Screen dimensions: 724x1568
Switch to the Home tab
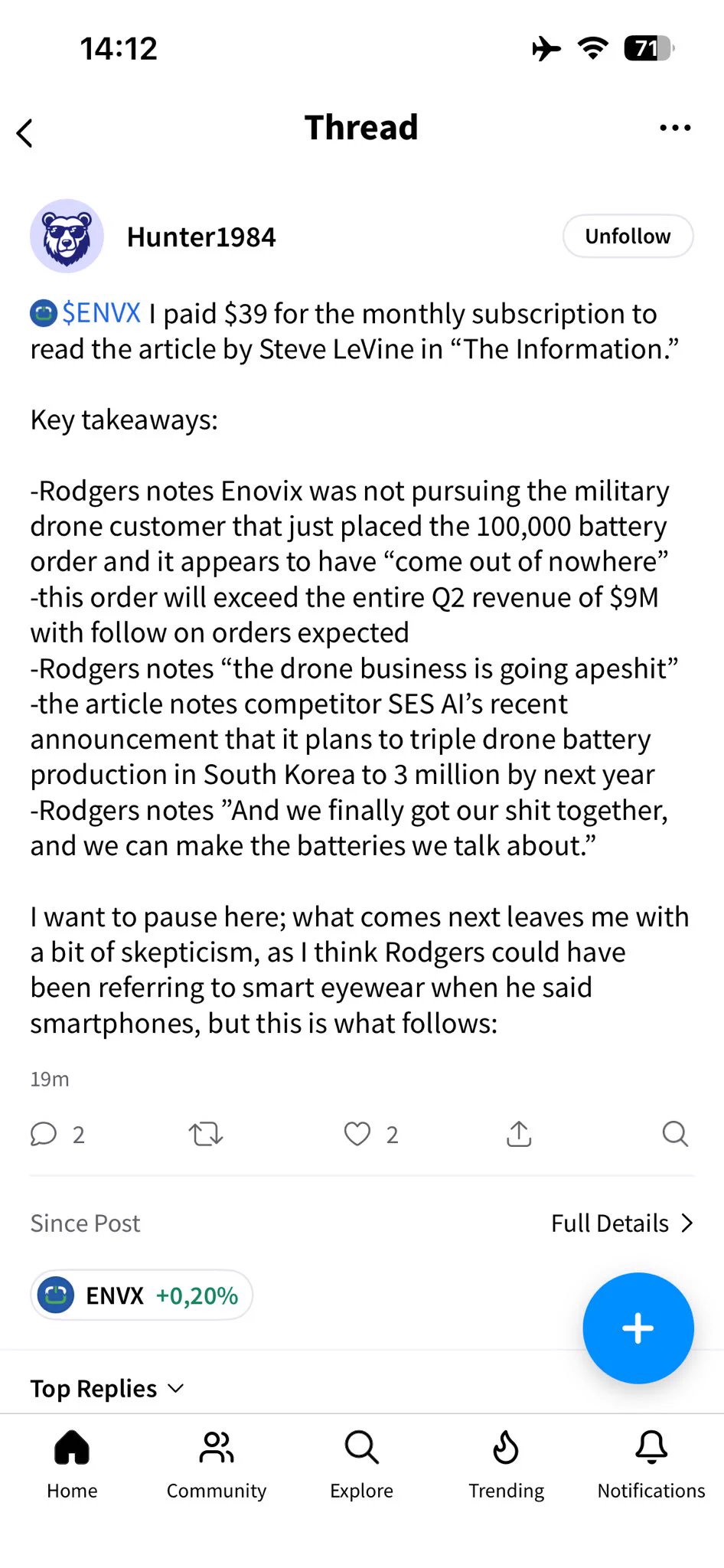tap(72, 1465)
